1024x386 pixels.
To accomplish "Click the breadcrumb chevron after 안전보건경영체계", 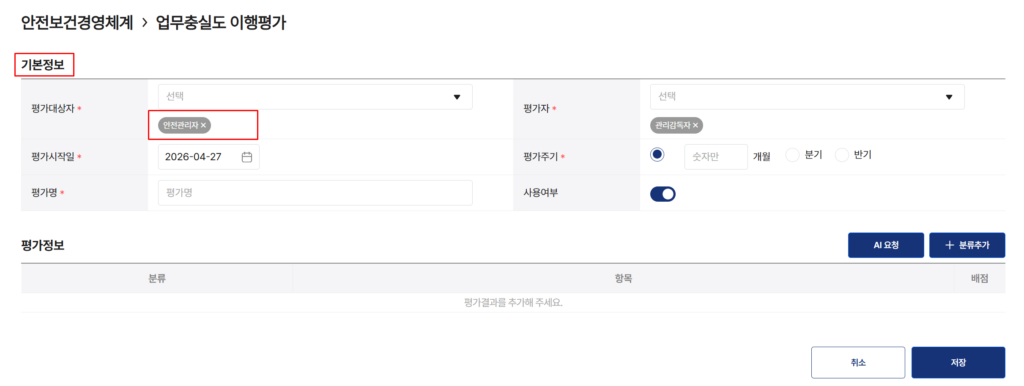I will tap(144, 24).
